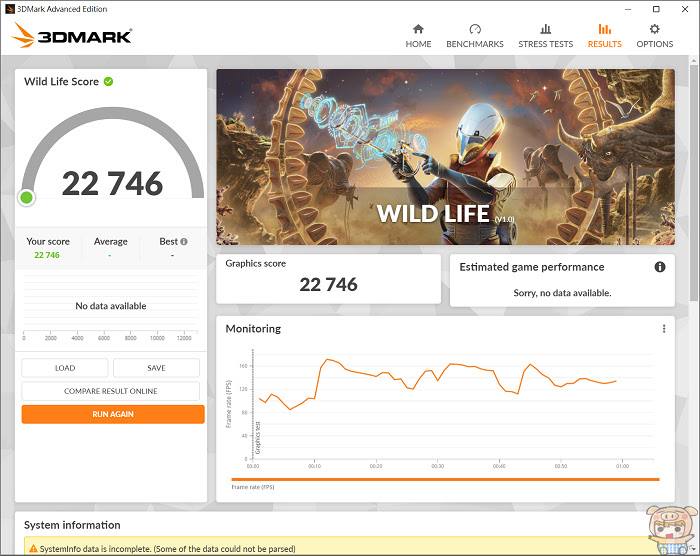Screen dimensions: 700x556
Task: Click the vertical scrollbar thumb
Action: pyautogui.click(x=693, y=182)
